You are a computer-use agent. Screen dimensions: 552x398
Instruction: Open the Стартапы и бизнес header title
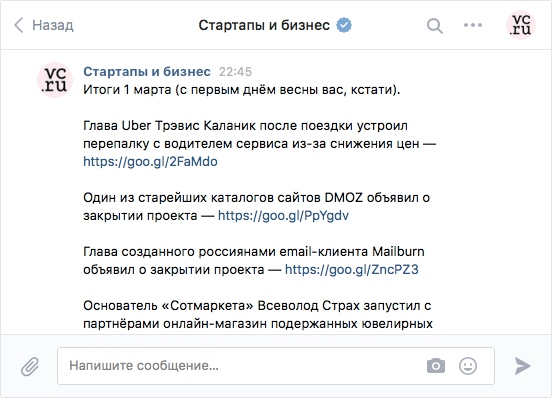point(264,25)
